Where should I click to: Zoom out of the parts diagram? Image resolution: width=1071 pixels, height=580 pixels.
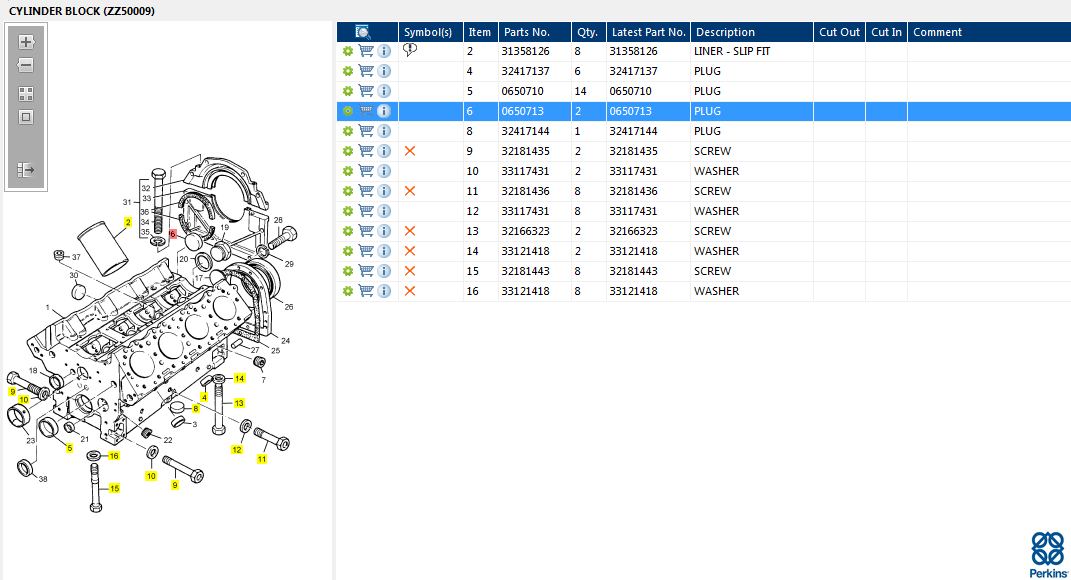point(26,66)
